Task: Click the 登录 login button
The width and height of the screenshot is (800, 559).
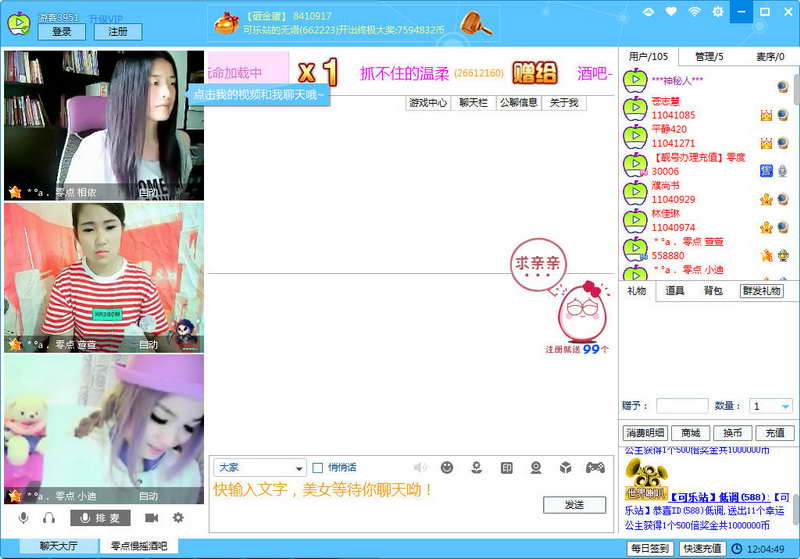Action: (62, 32)
